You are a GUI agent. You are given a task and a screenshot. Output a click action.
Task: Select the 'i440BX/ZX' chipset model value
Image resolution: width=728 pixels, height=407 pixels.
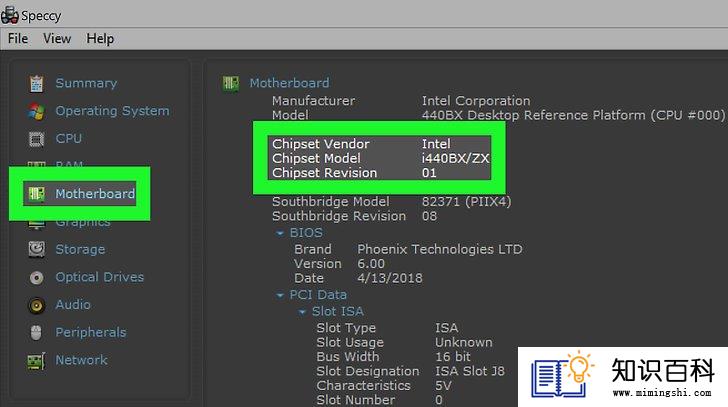[x=455, y=158]
